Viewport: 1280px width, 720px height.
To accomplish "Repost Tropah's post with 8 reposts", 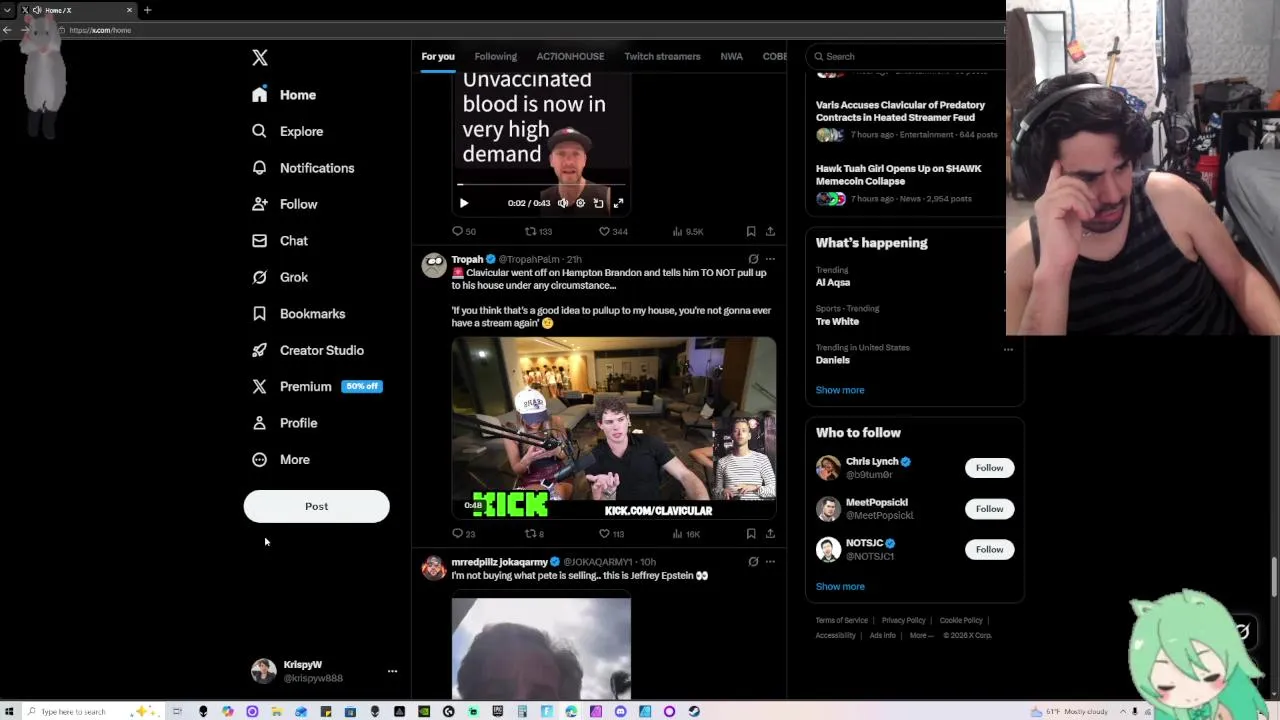I will (535, 534).
